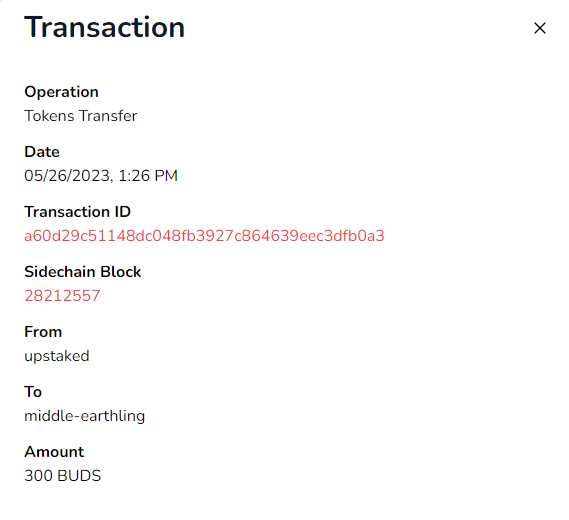This screenshot has height=520, width=569.
Task: Click the From label
Action: pyautogui.click(x=43, y=332)
